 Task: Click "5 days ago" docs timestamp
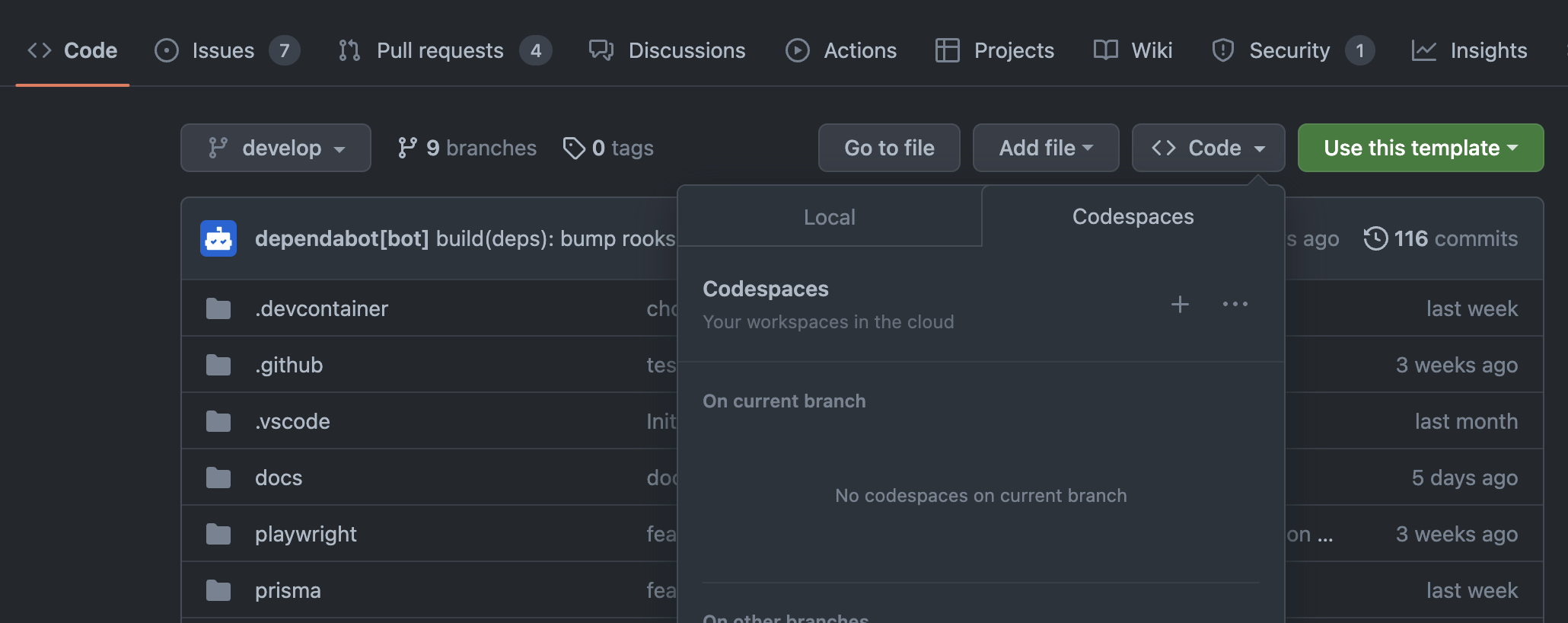pos(1464,478)
